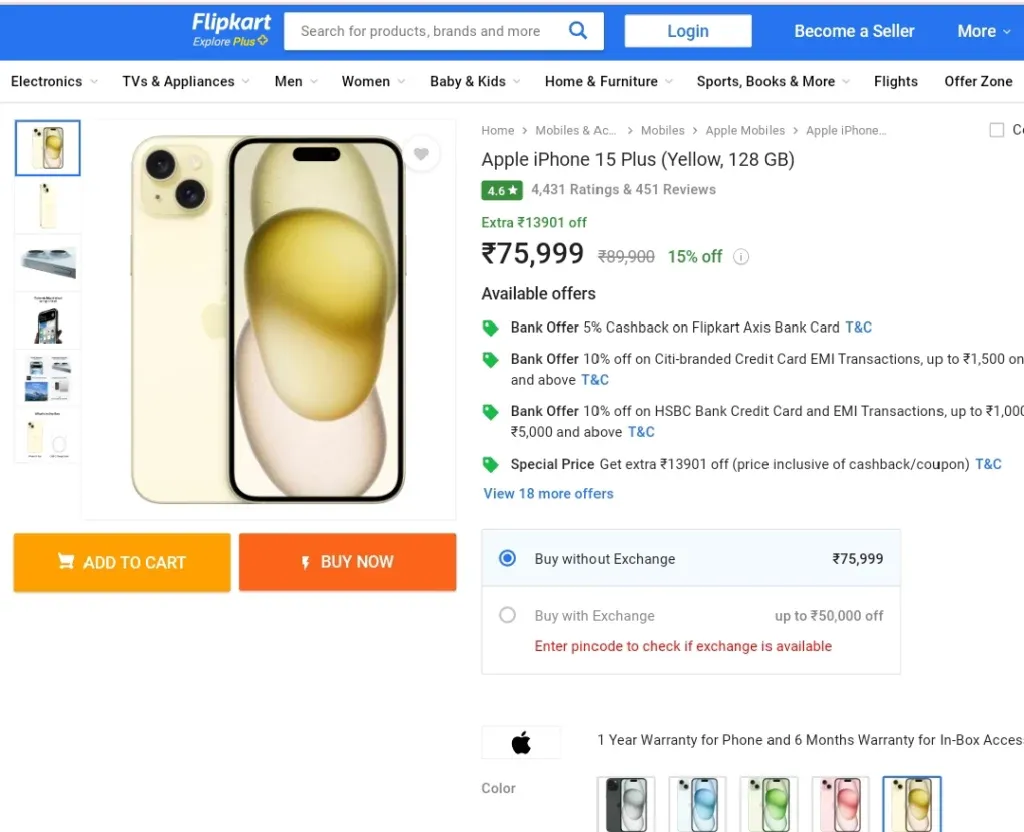The image size is (1024, 832).
Task: Open View 18 more offers link
Action: 548,494
